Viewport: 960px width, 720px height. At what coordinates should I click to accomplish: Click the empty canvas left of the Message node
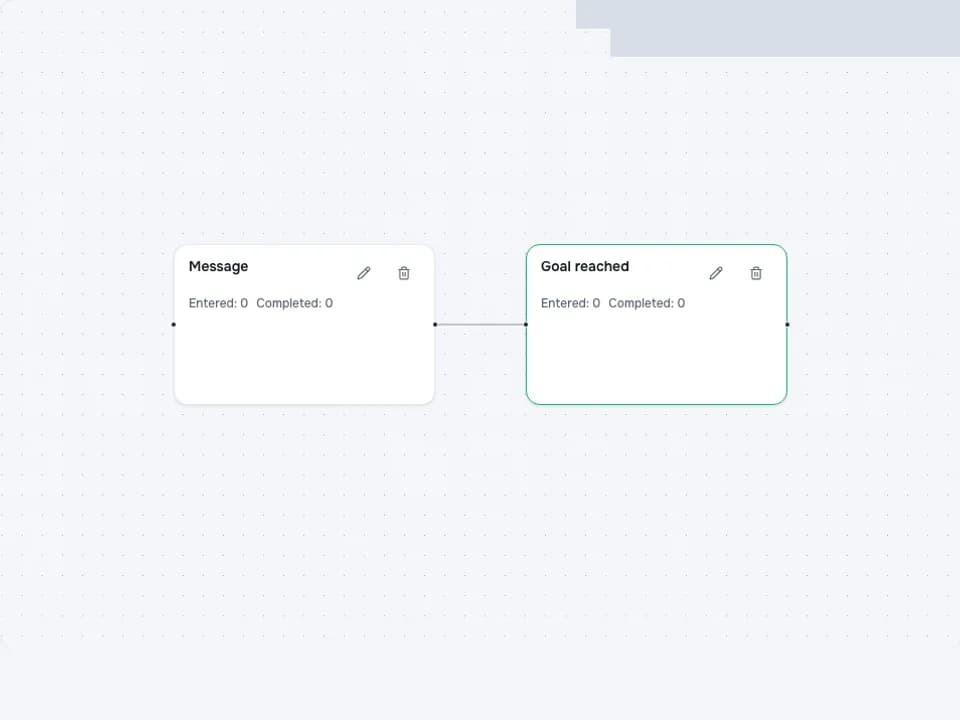click(86, 324)
